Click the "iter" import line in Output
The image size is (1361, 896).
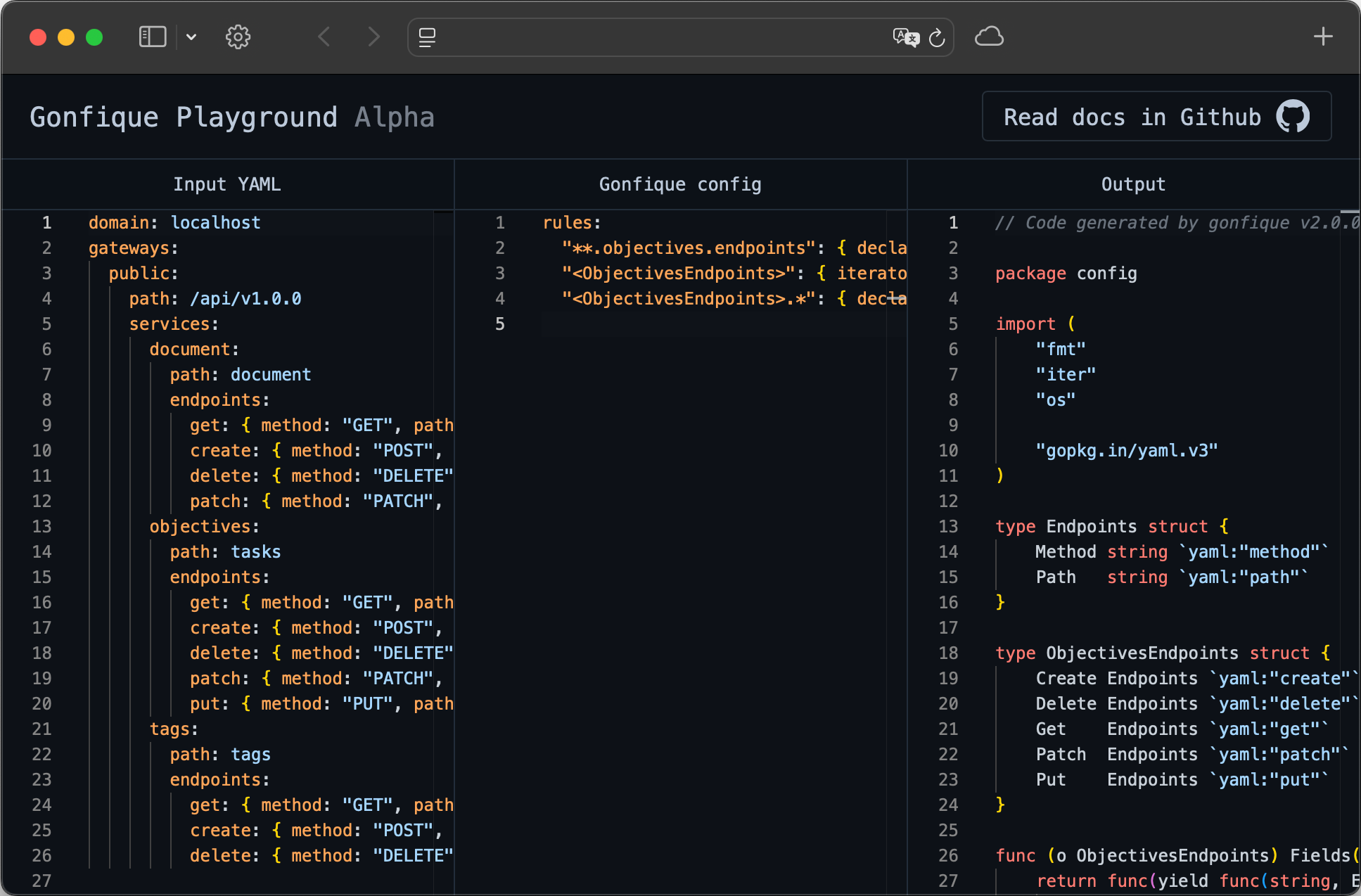coord(1066,374)
